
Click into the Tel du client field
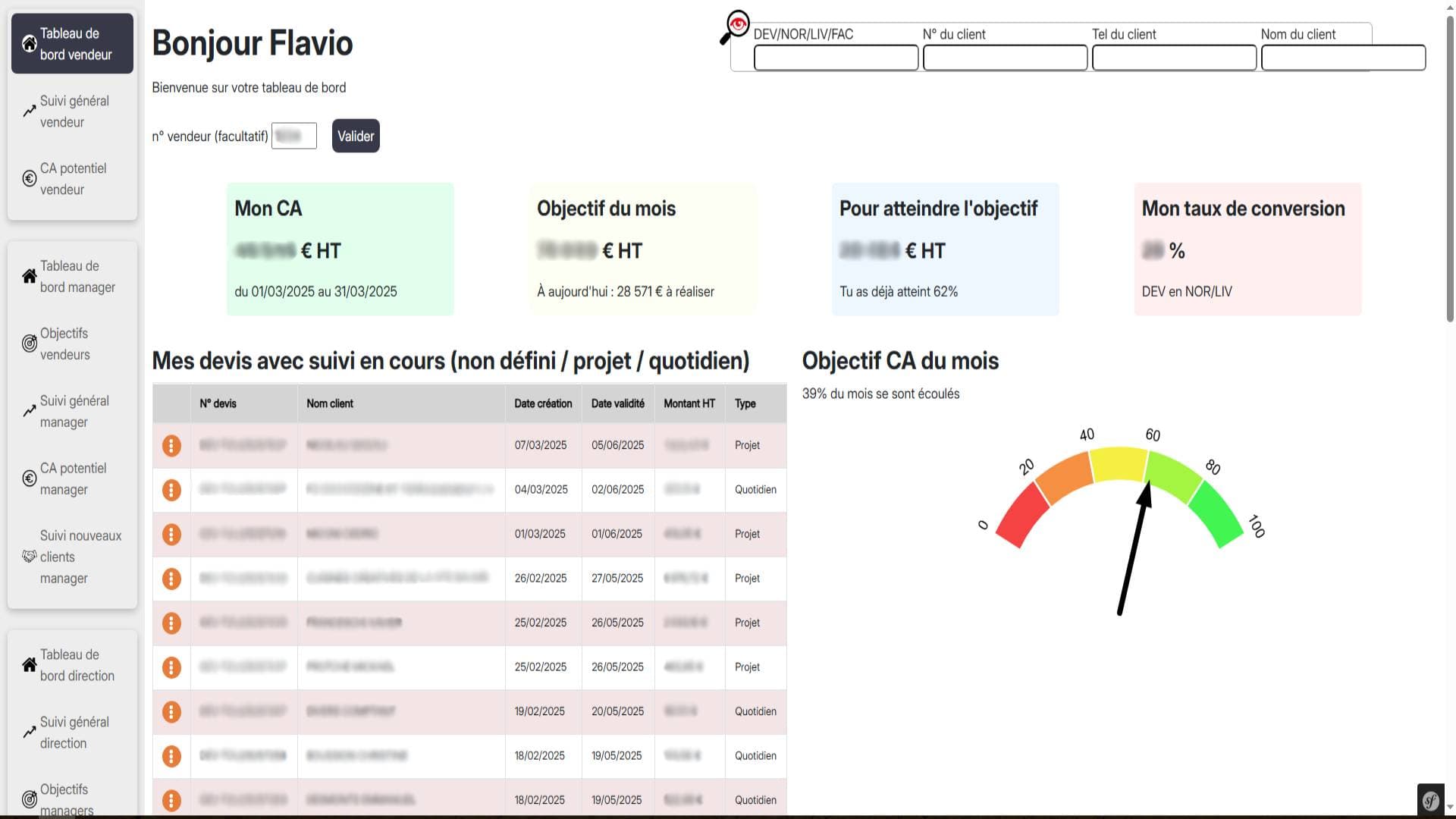click(x=1174, y=58)
